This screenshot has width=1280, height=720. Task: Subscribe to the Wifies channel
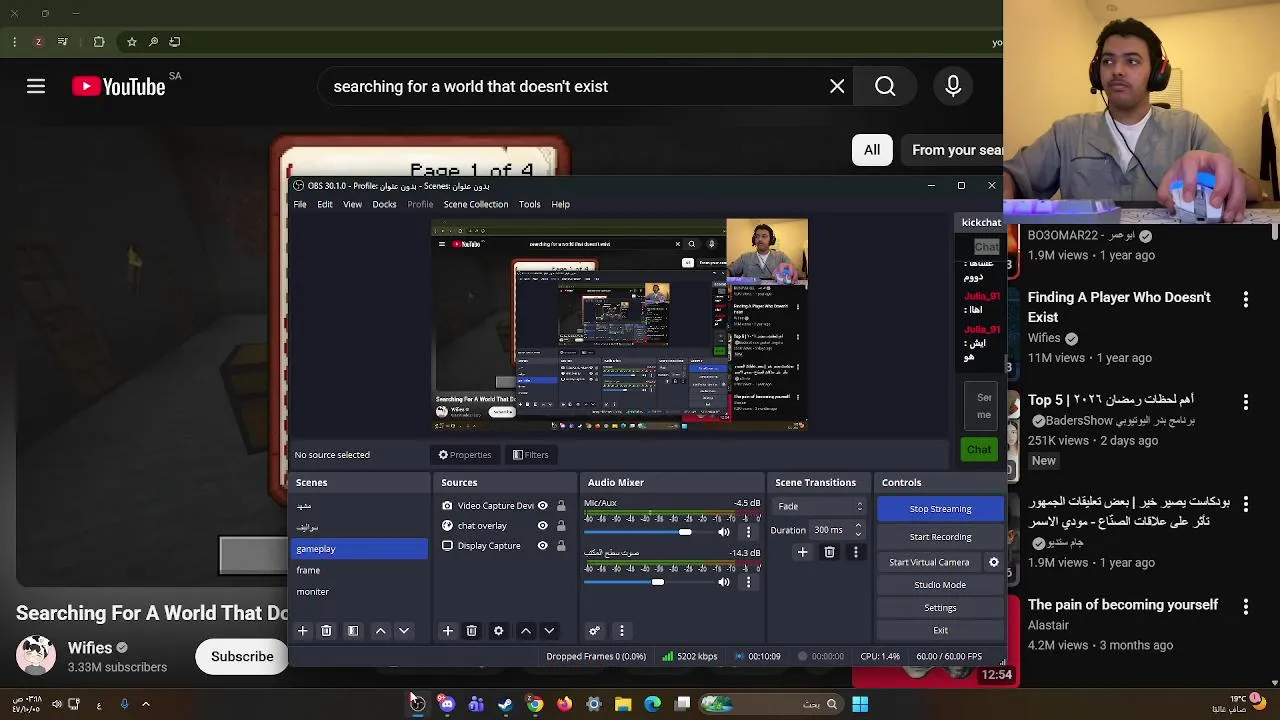(242, 657)
